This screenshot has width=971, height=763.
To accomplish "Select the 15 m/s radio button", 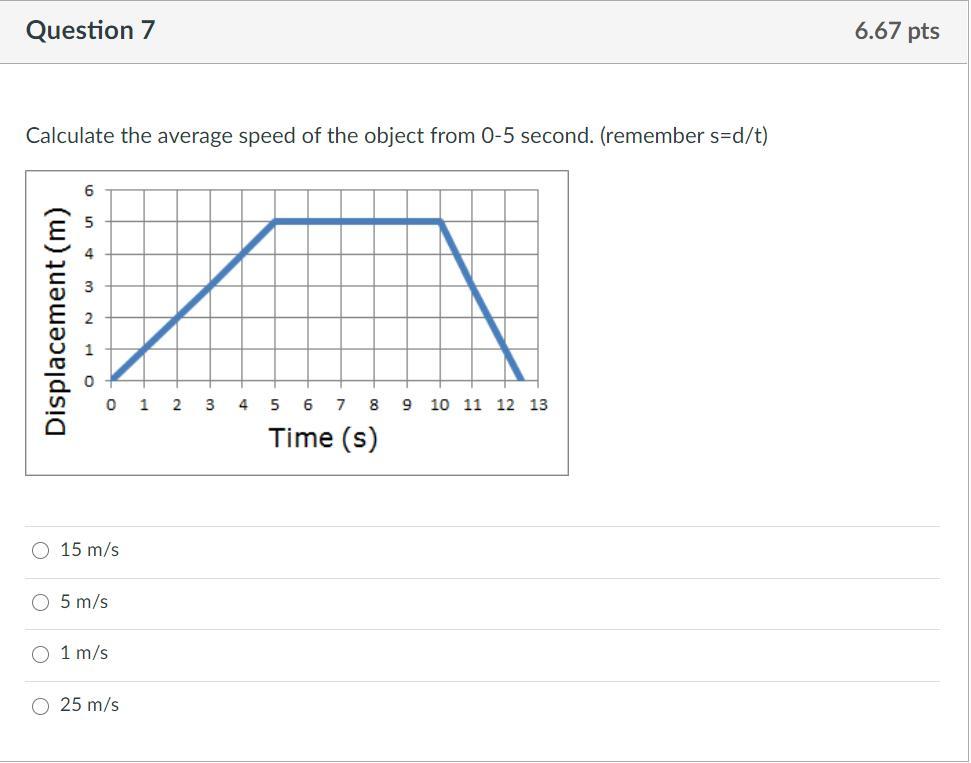I will click(x=40, y=551).
